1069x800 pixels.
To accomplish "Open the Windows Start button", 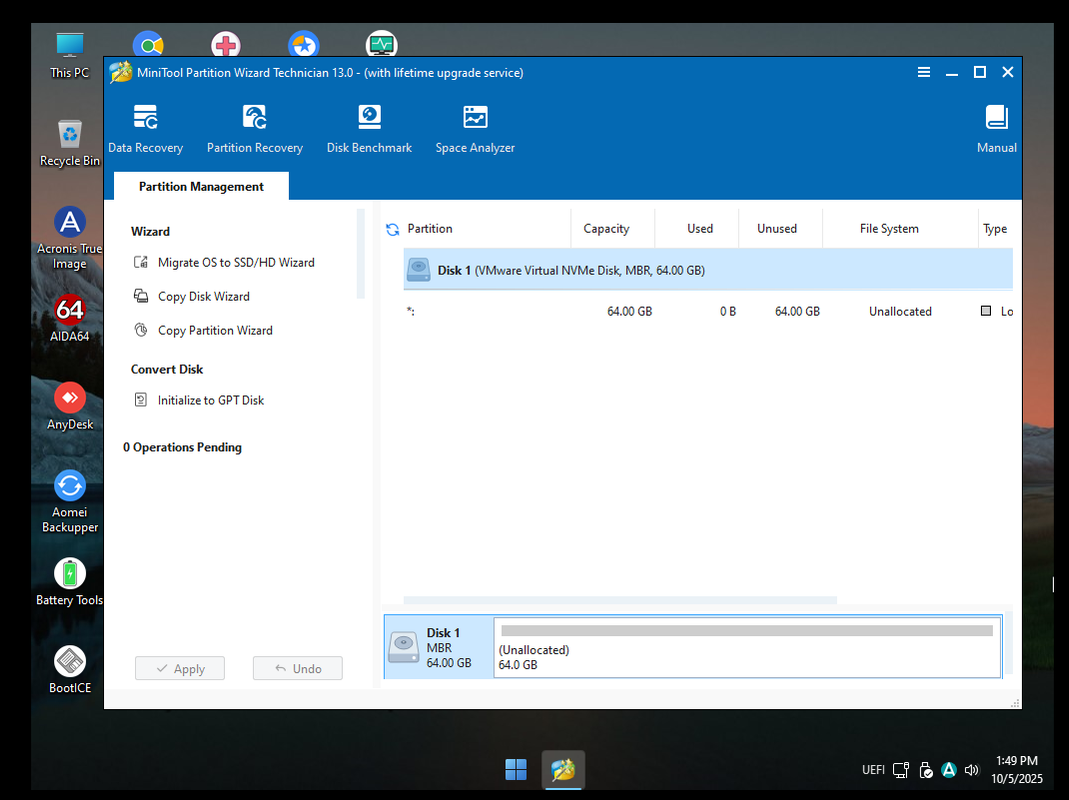I will tap(515, 769).
